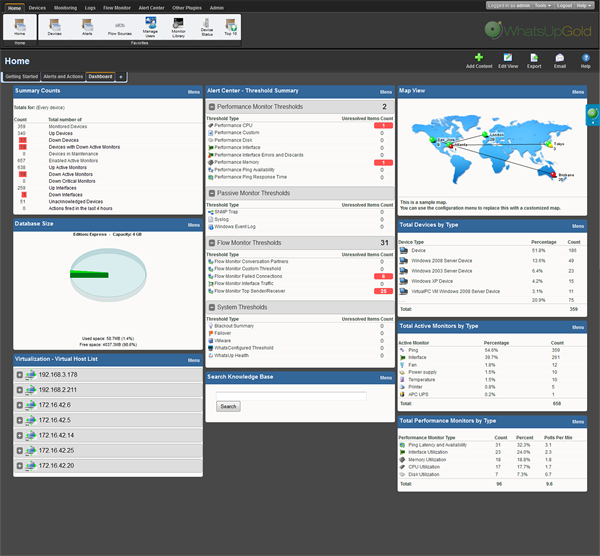Image resolution: width=600 pixels, height=556 pixels.
Task: Open the Edit View icon
Action: click(x=508, y=57)
